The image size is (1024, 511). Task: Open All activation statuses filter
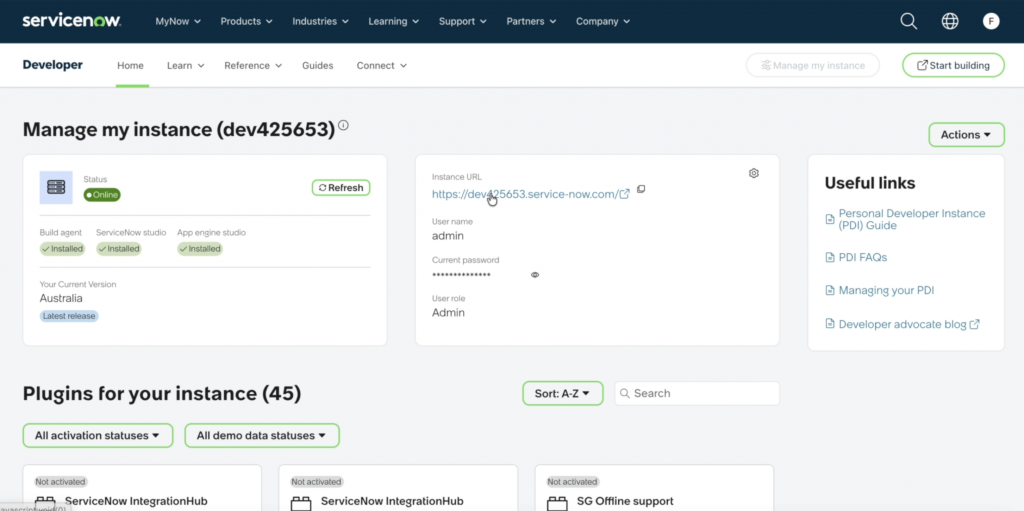[x=98, y=436]
